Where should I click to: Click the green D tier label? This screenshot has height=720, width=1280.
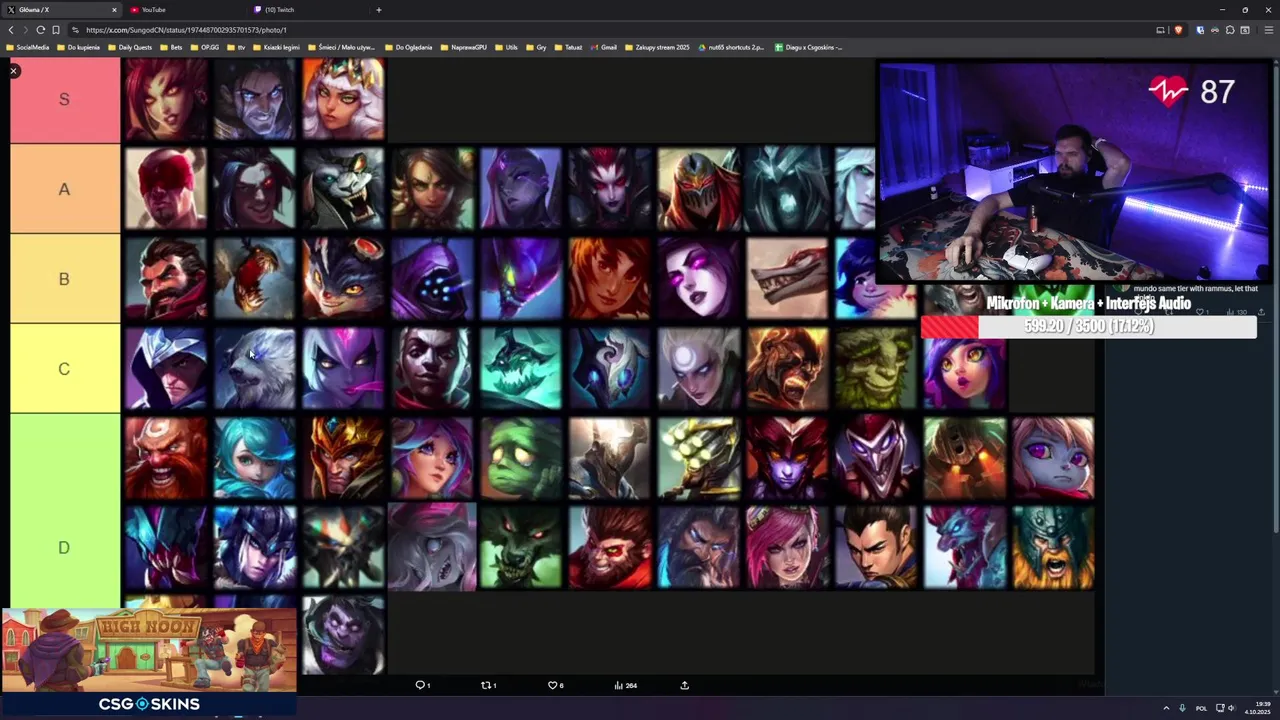point(65,547)
